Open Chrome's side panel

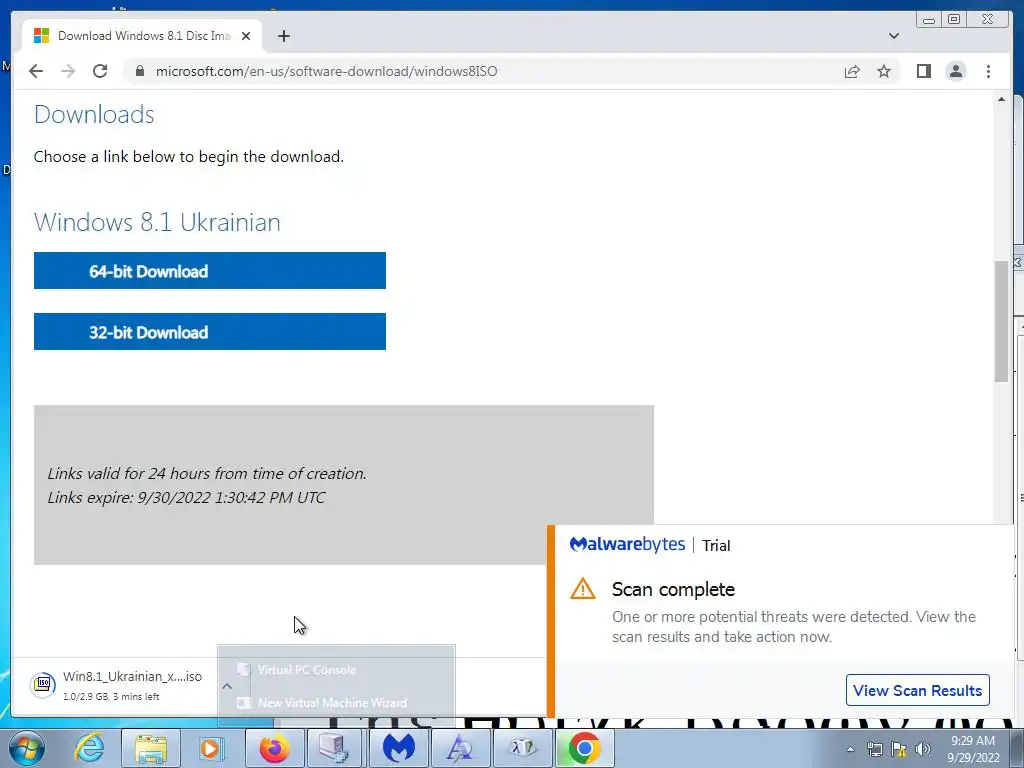923,71
